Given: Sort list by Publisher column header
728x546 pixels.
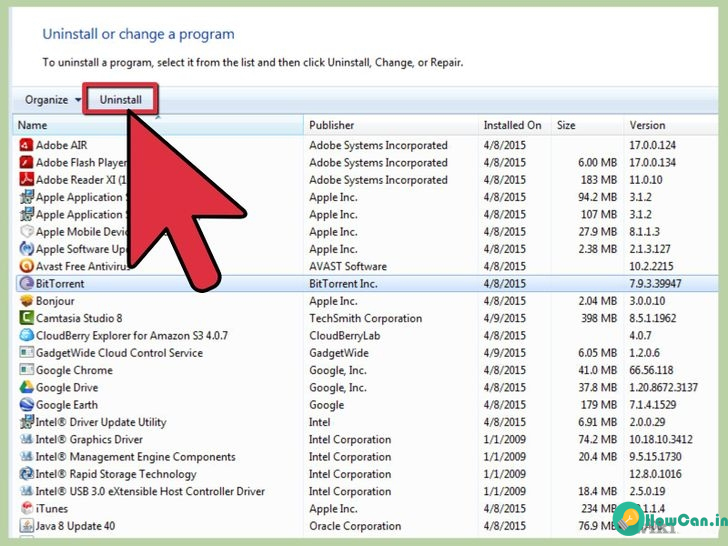Looking at the screenshot, I should [390, 125].
